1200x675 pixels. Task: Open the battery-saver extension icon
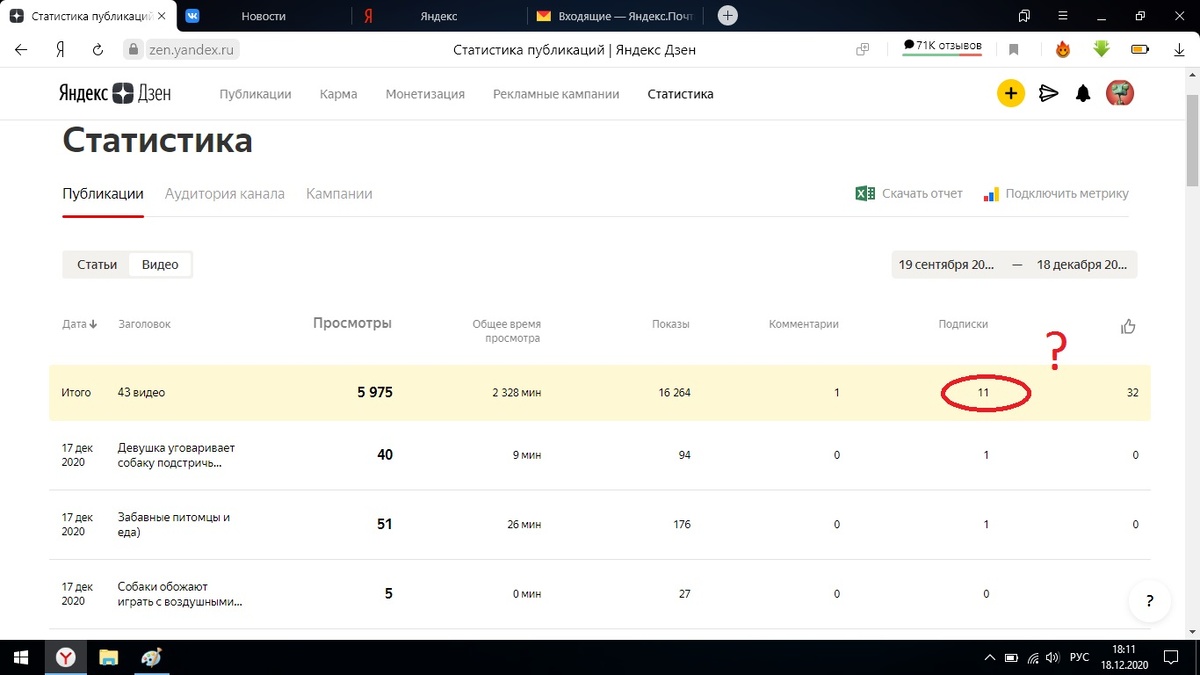pyautogui.click(x=1139, y=48)
